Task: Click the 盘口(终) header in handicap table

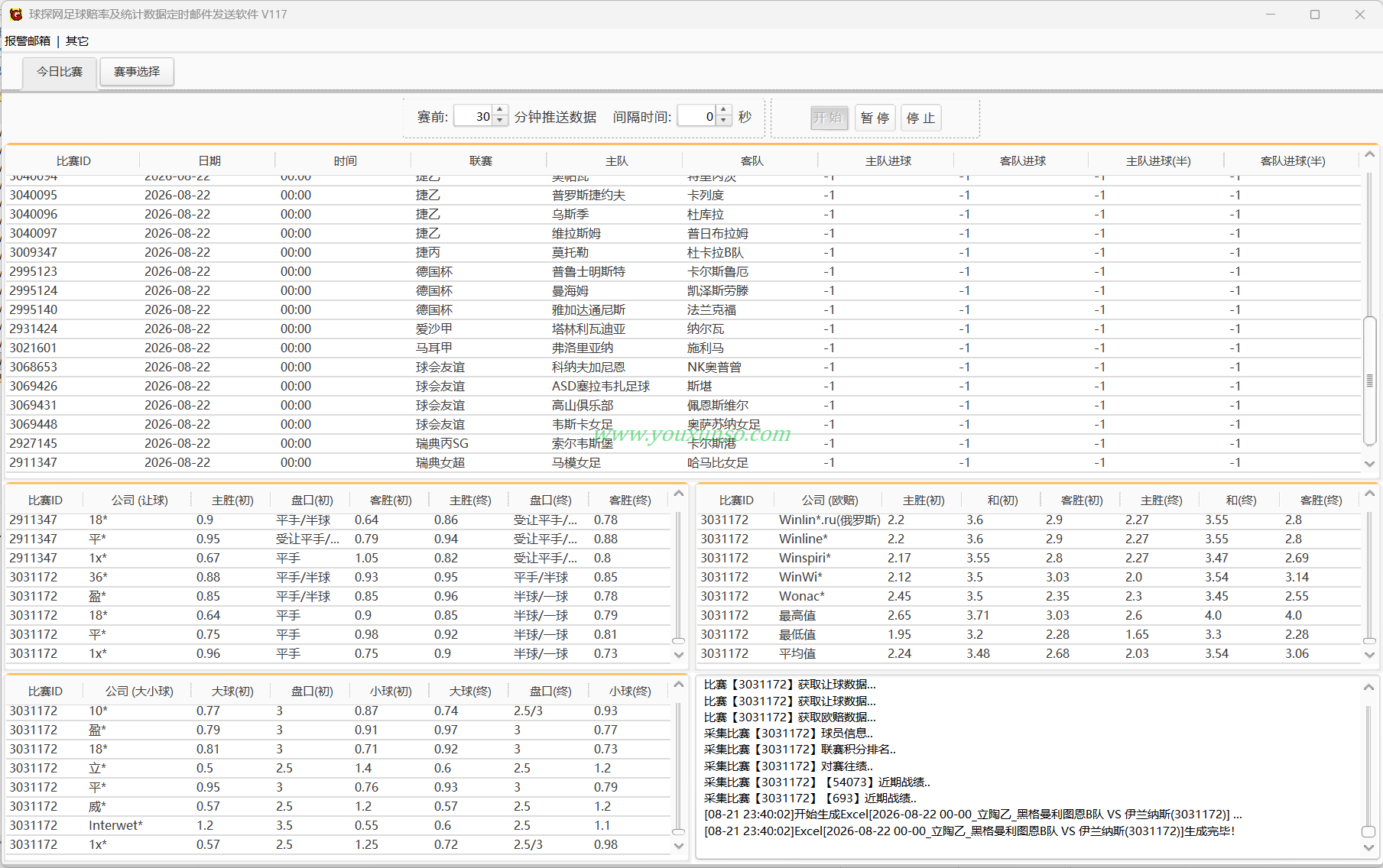Action: click(x=550, y=500)
